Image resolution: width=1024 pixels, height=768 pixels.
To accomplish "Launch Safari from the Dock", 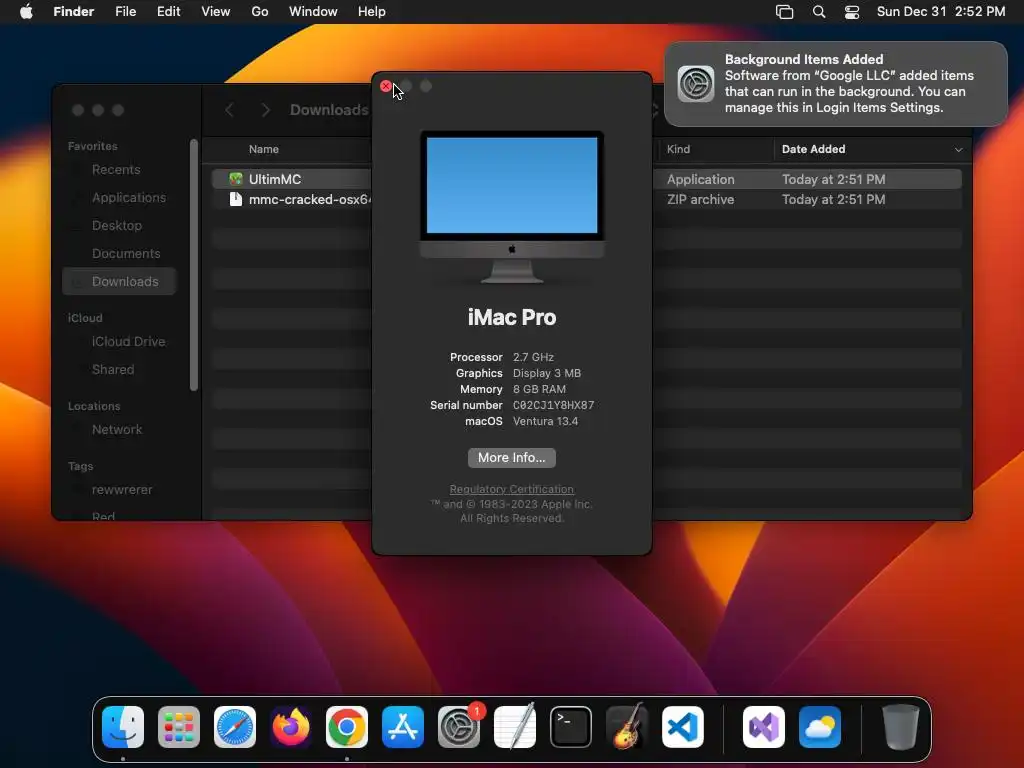I will 235,727.
